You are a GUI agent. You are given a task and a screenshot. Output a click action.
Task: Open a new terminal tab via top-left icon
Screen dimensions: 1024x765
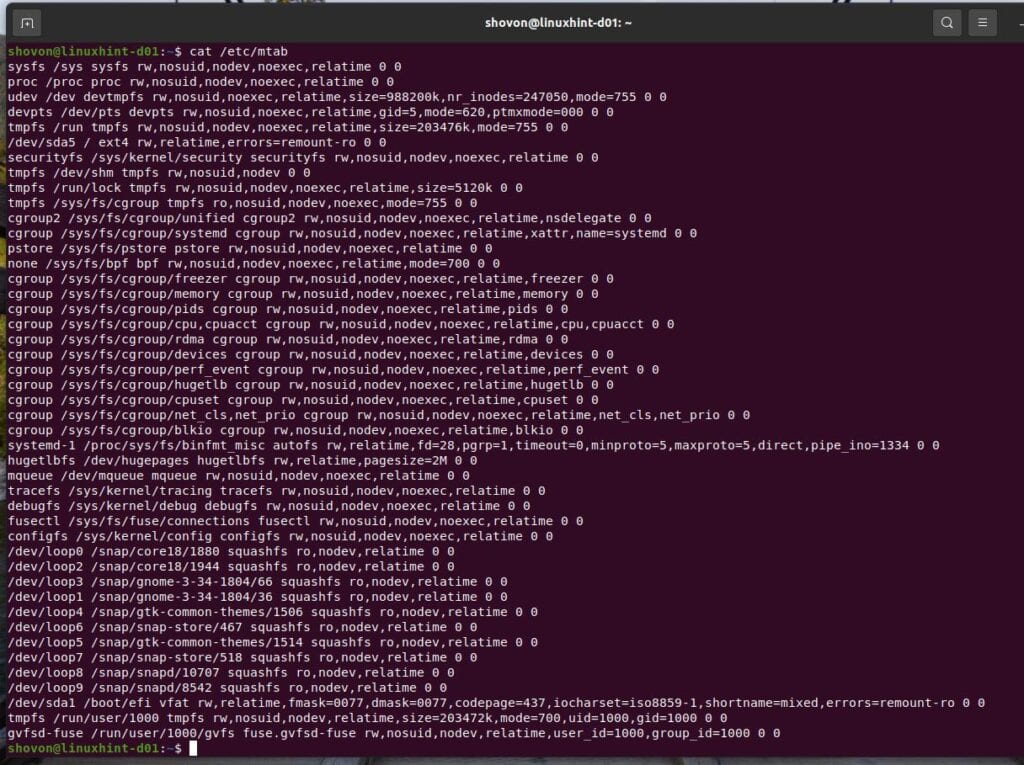[x=26, y=21]
